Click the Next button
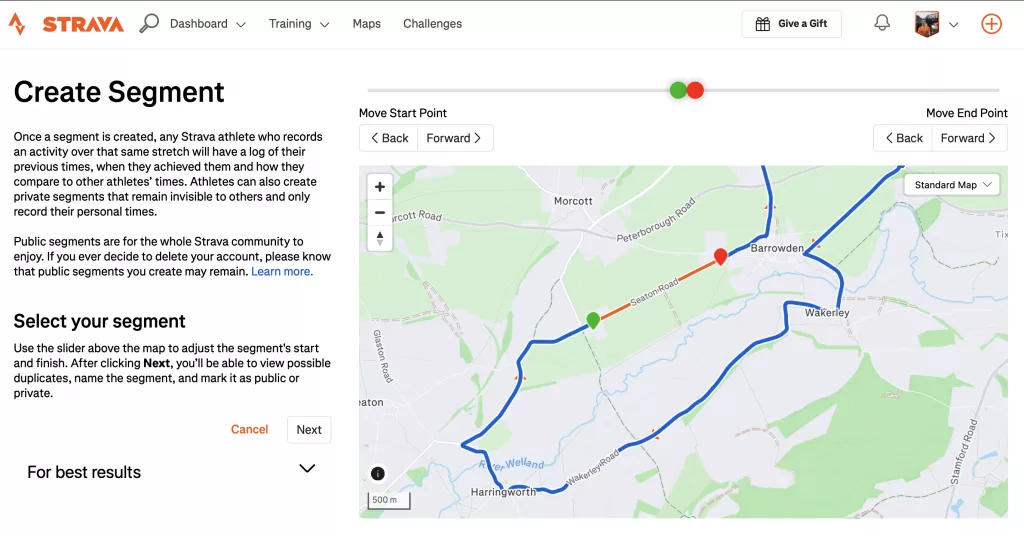 tap(309, 430)
